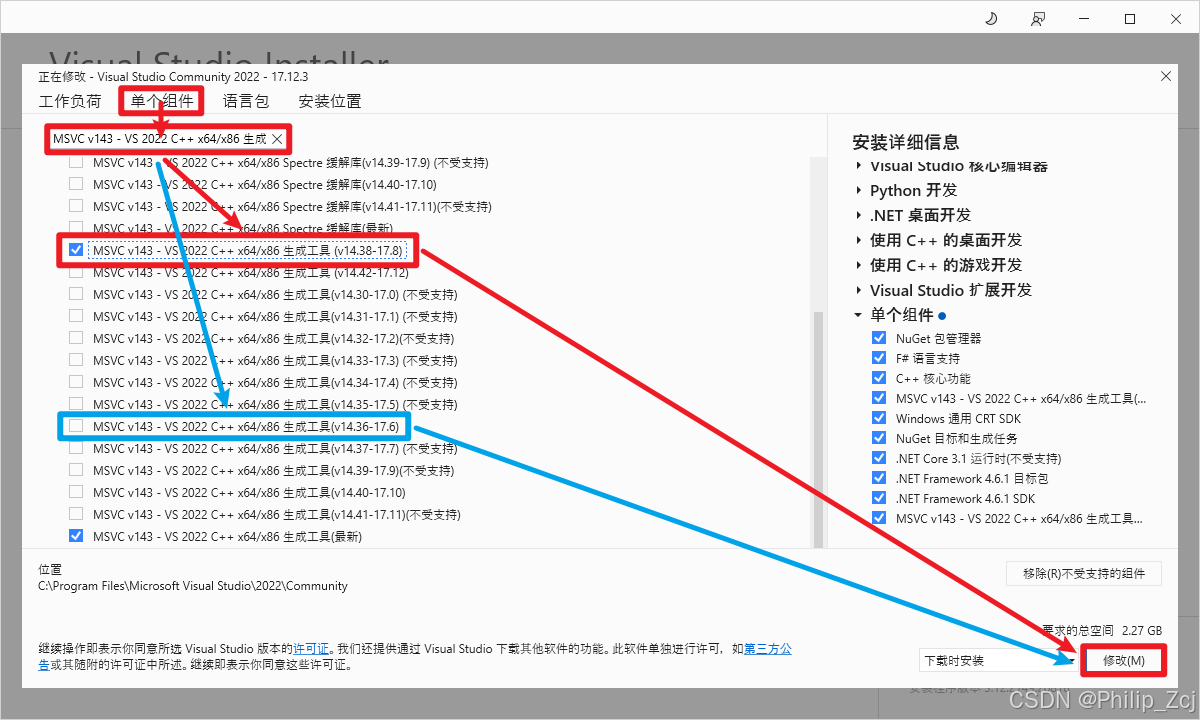This screenshot has height=720, width=1200.
Task: Open the 下载时安装 dropdown
Action: click(x=1000, y=660)
